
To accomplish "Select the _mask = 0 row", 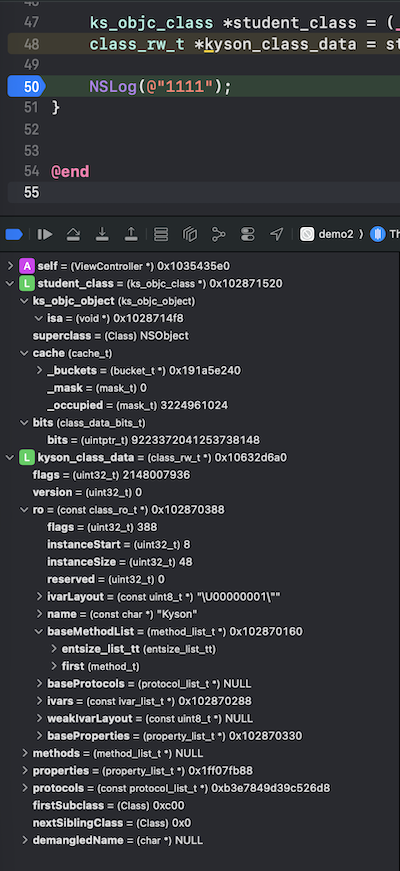I will point(97,388).
